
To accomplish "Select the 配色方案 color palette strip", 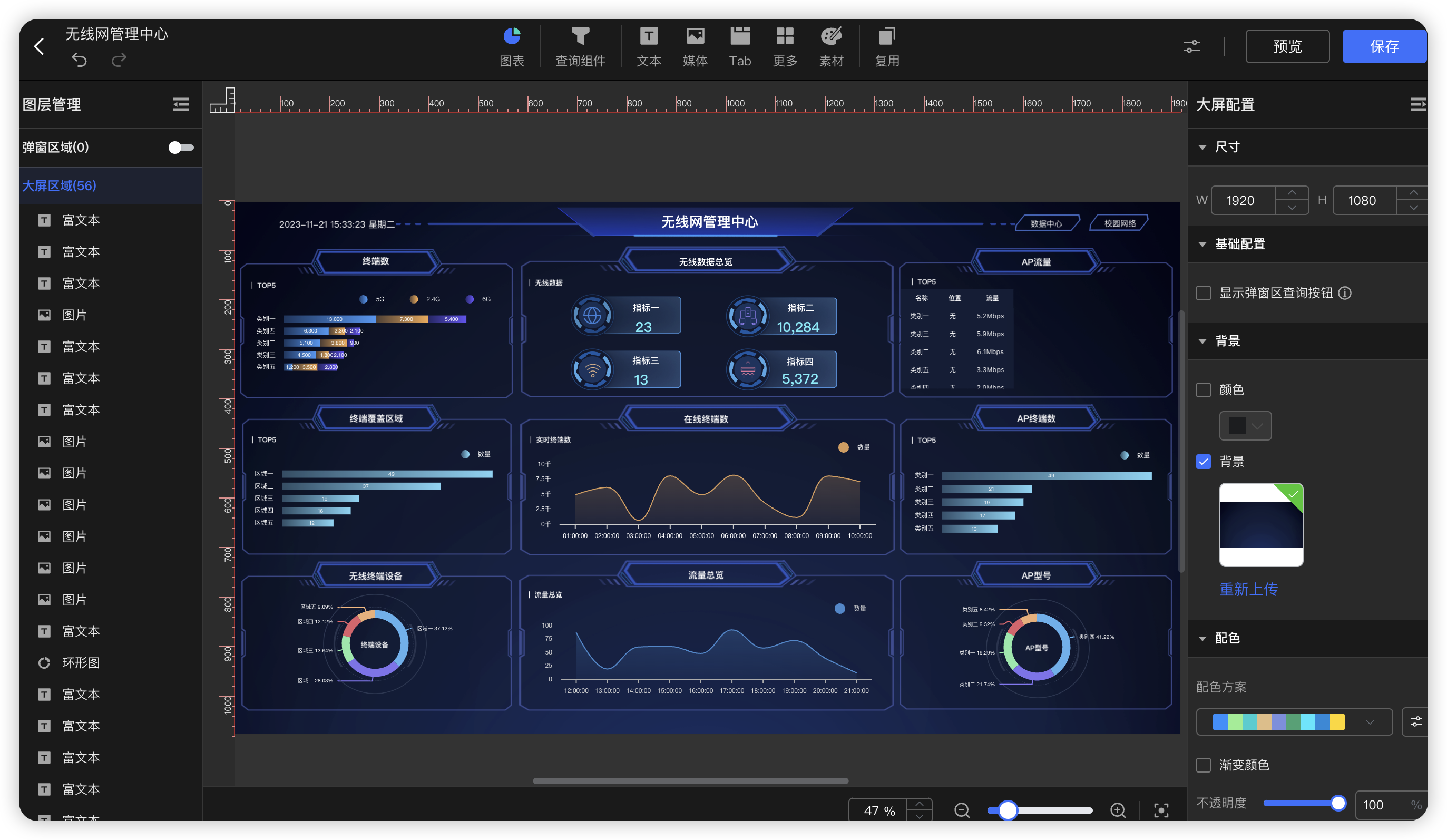I will pos(1278,722).
